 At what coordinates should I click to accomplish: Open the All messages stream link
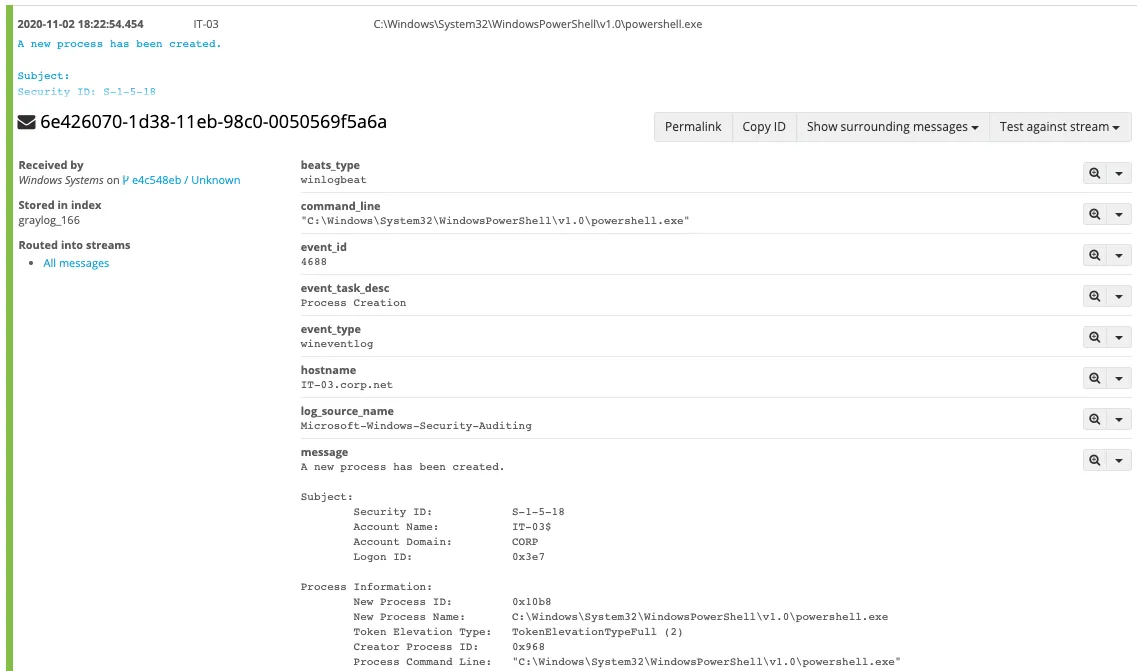pyautogui.click(x=76, y=263)
